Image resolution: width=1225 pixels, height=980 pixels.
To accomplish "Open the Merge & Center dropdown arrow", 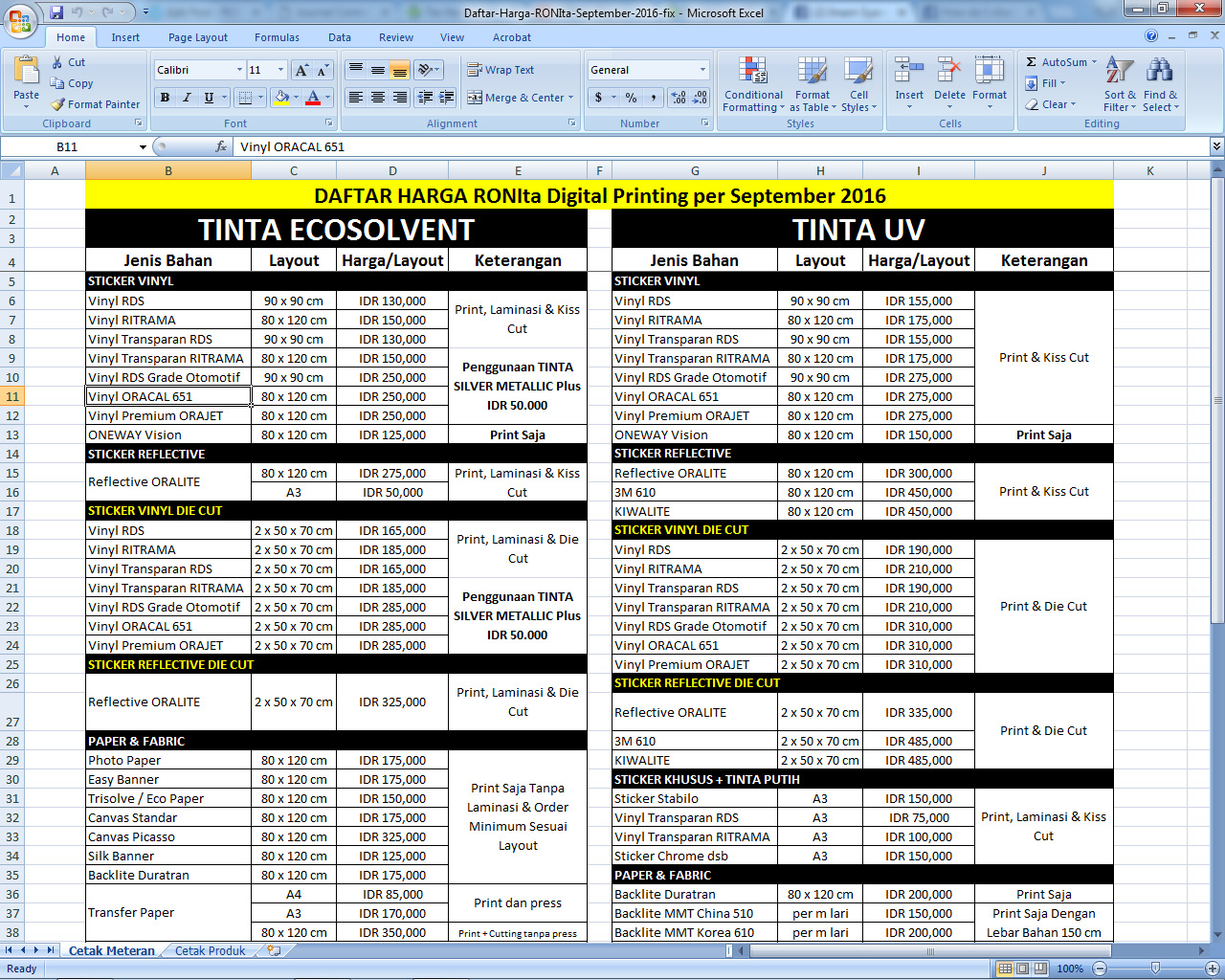I will pos(571,98).
